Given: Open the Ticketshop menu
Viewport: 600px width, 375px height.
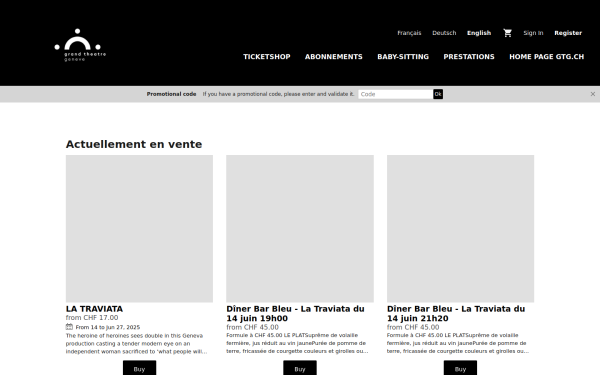Looking at the screenshot, I should (x=267, y=57).
